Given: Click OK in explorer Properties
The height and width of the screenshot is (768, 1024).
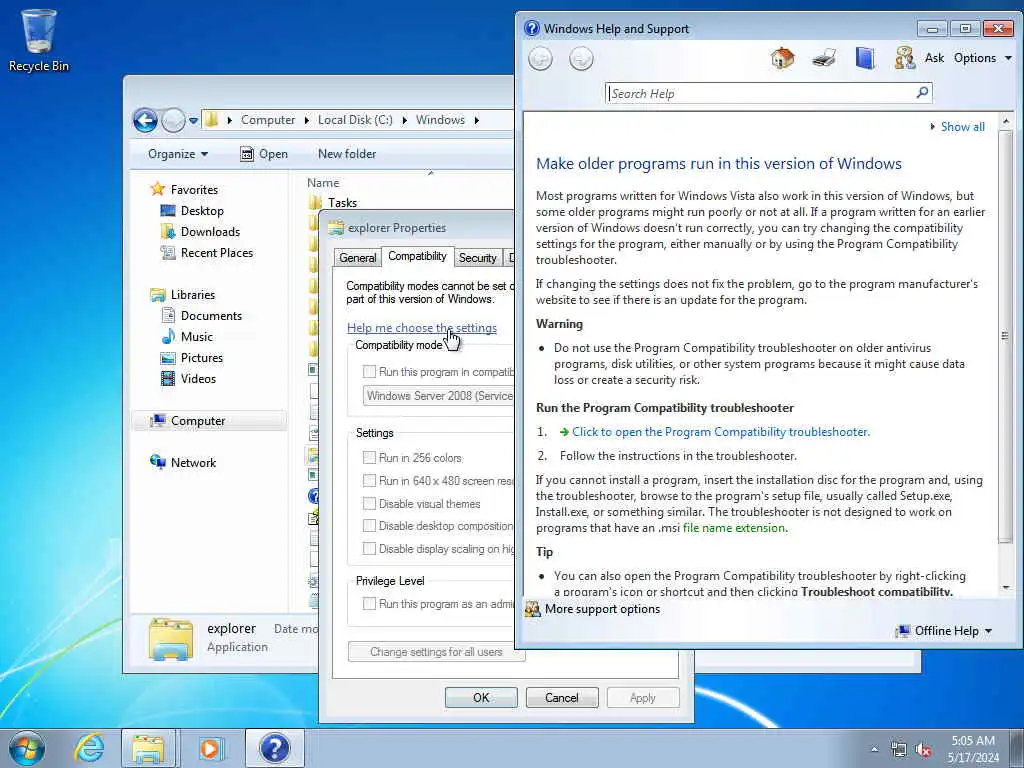Looking at the screenshot, I should tap(481, 697).
